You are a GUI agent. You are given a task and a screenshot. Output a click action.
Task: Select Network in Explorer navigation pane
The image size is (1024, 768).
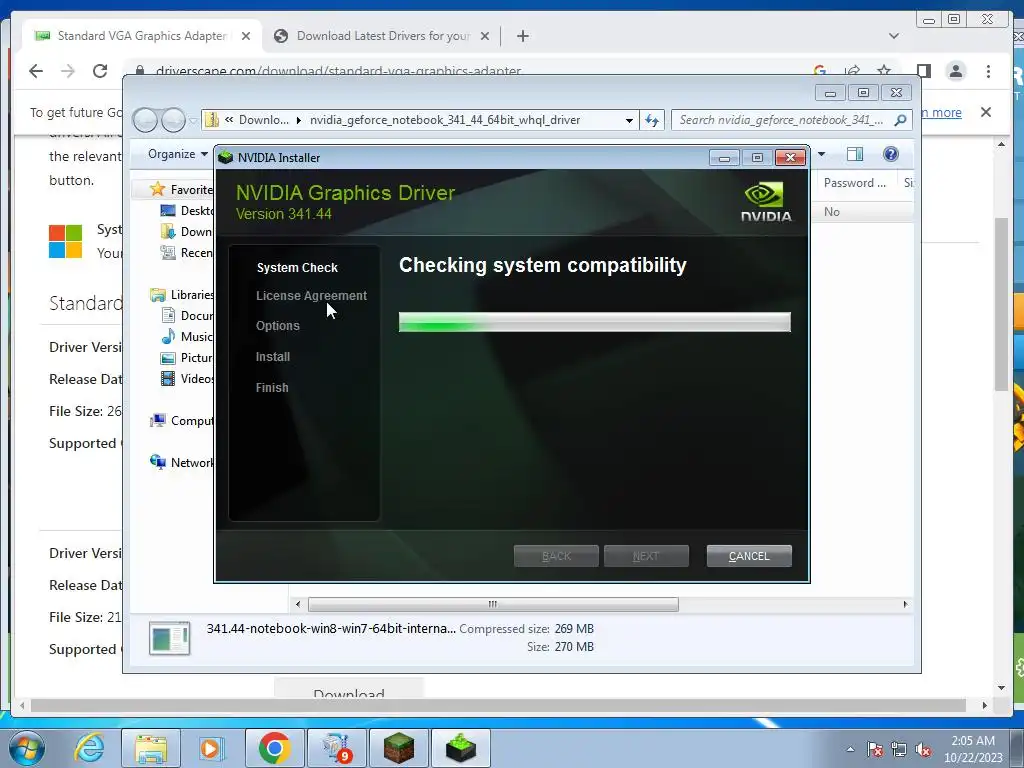coord(182,462)
